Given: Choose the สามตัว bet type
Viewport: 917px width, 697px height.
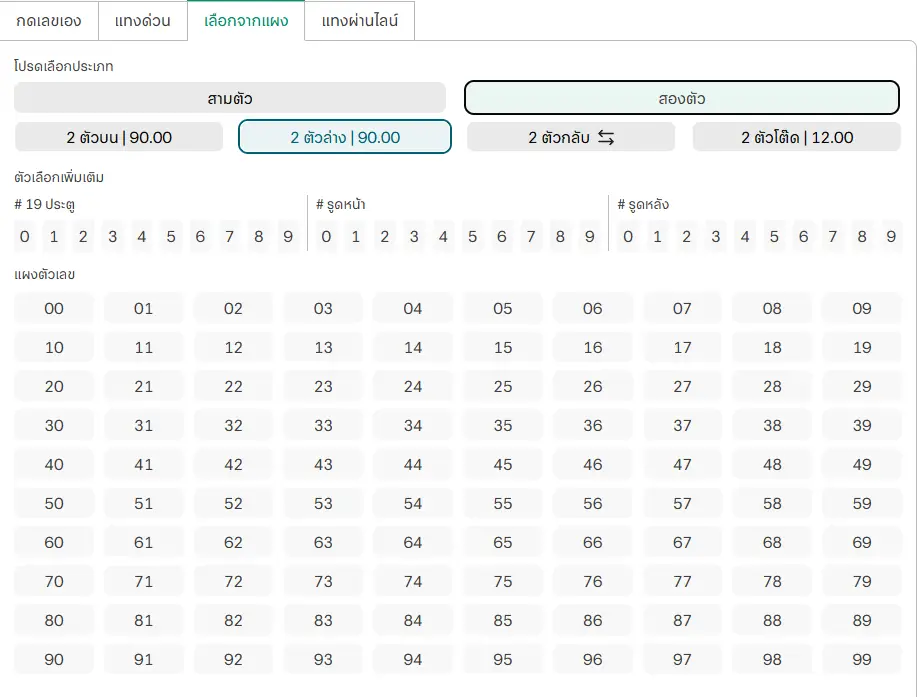Looking at the screenshot, I should (229, 98).
